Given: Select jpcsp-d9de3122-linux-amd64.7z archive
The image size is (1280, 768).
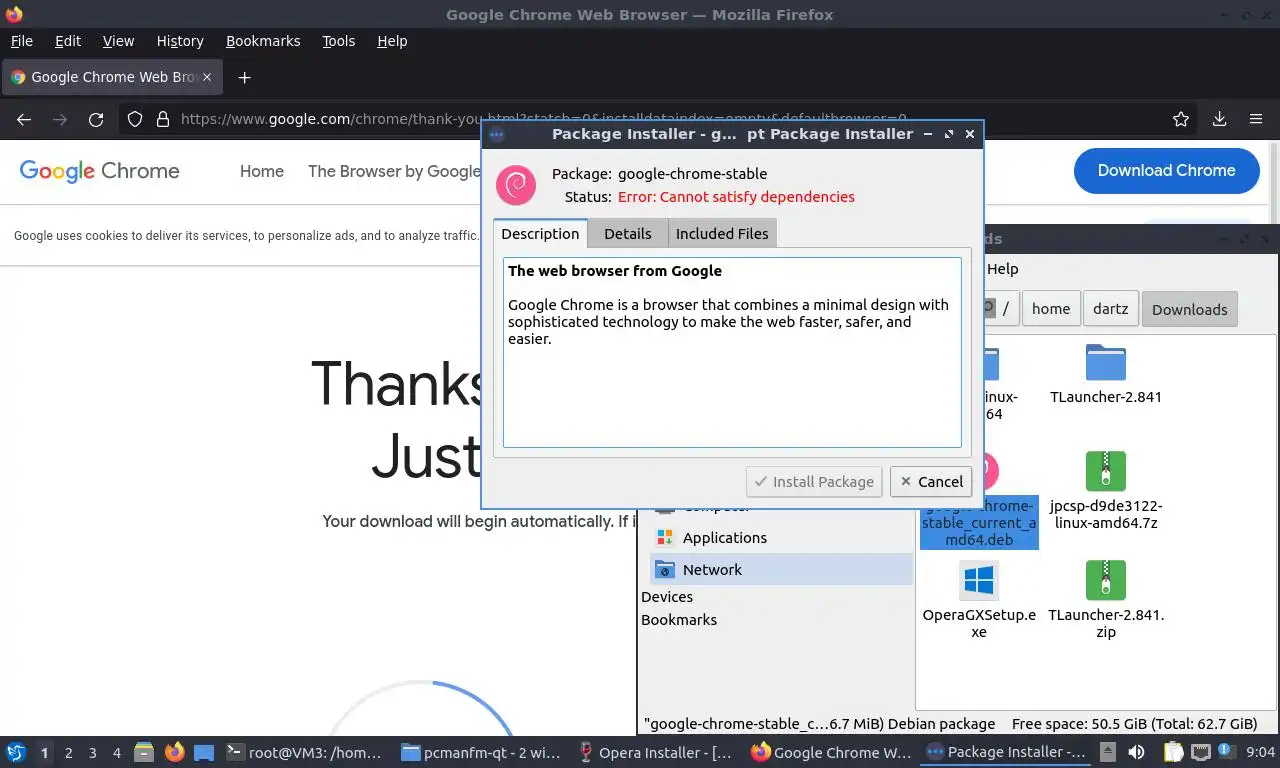Looking at the screenshot, I should (x=1105, y=490).
